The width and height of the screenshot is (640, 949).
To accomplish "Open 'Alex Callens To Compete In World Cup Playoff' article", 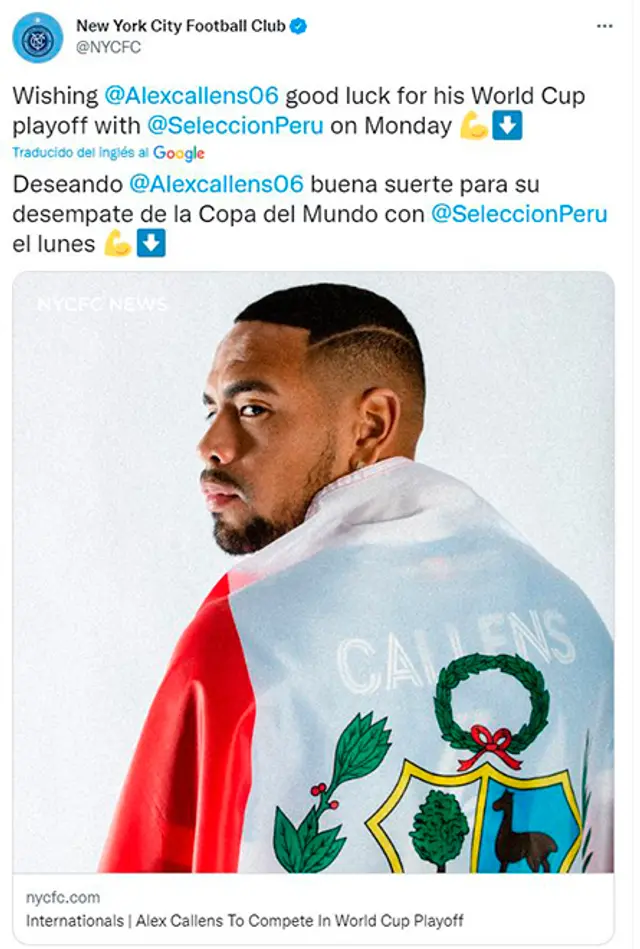I will (x=300, y=921).
